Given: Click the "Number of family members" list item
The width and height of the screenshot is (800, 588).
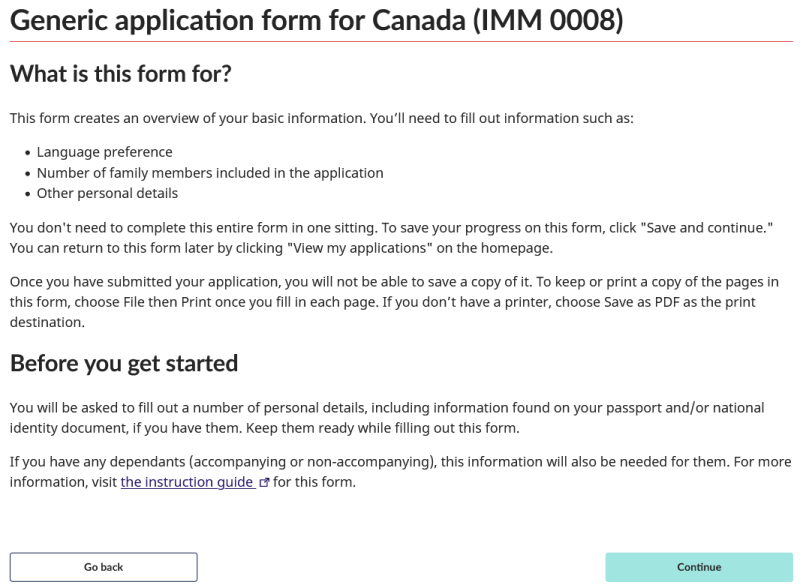Looking at the screenshot, I should [x=210, y=173].
